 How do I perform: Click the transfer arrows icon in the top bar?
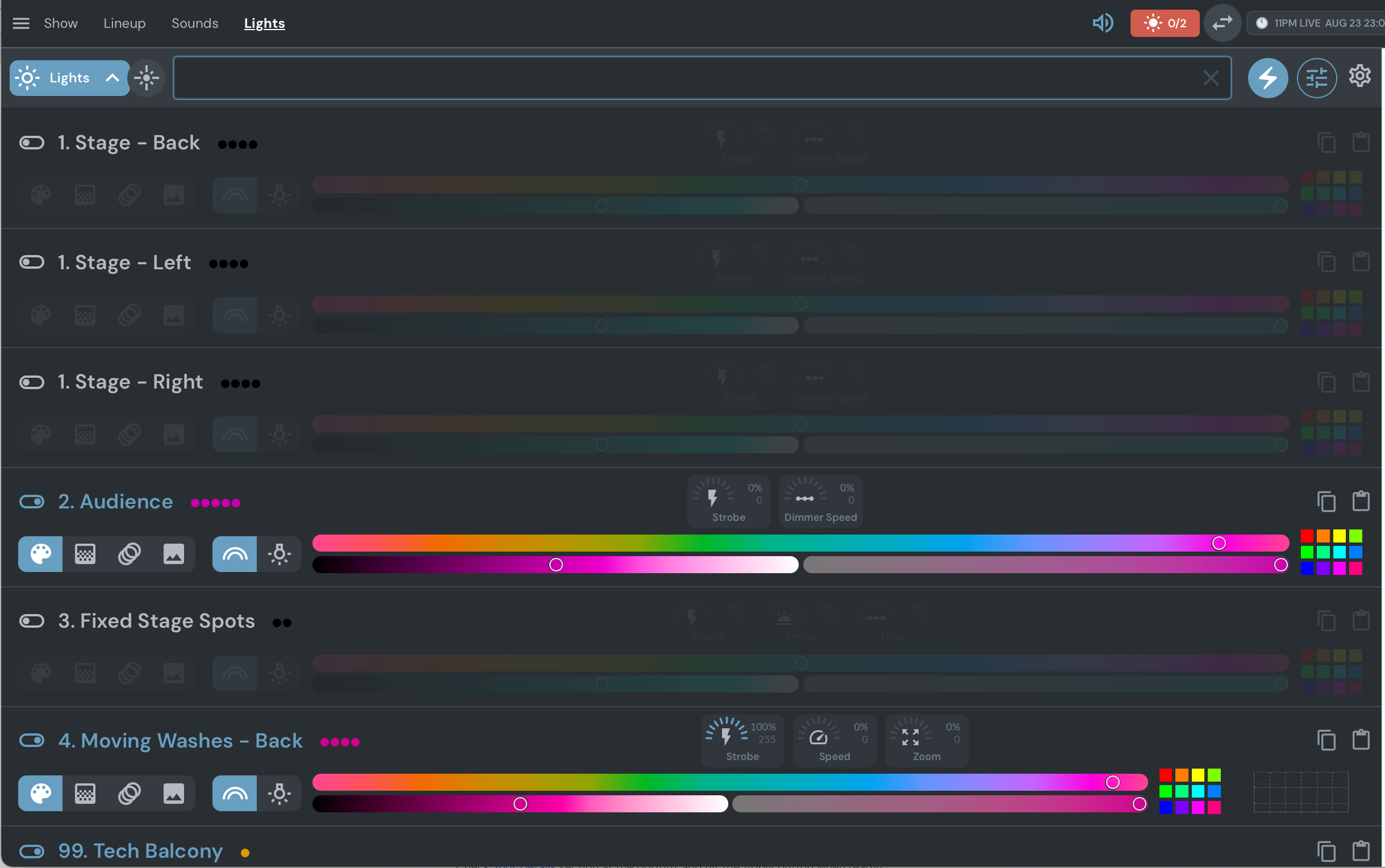pos(1222,23)
